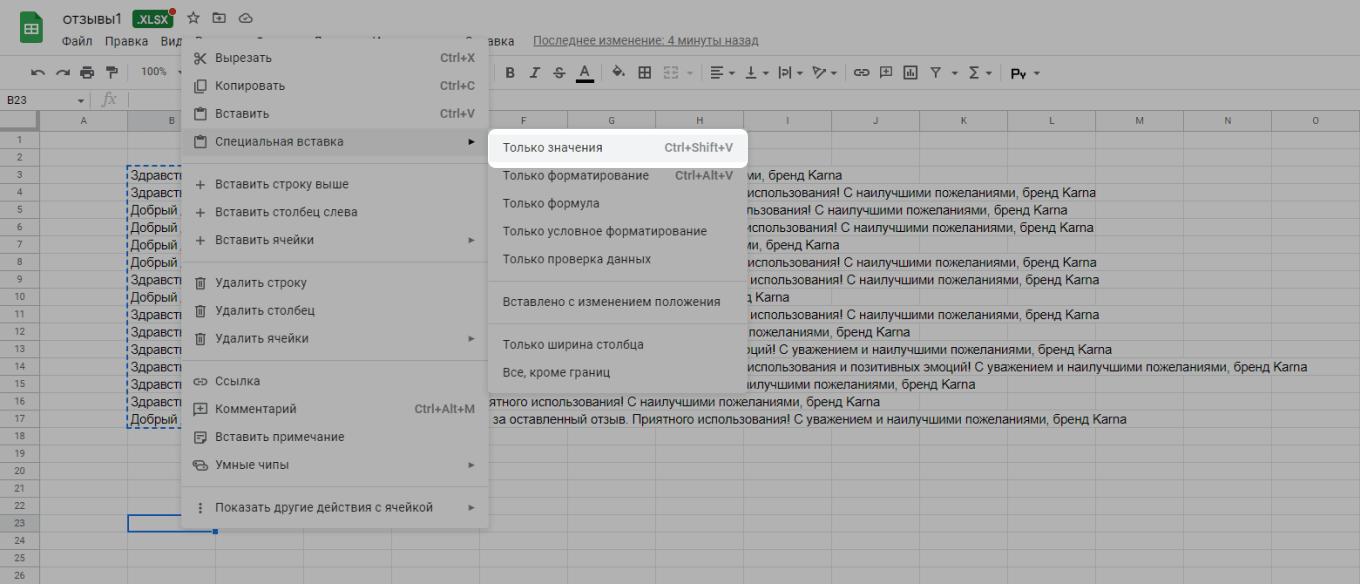Check document save status via cloud button
Screen dimensions: 1360x584
click(245, 17)
